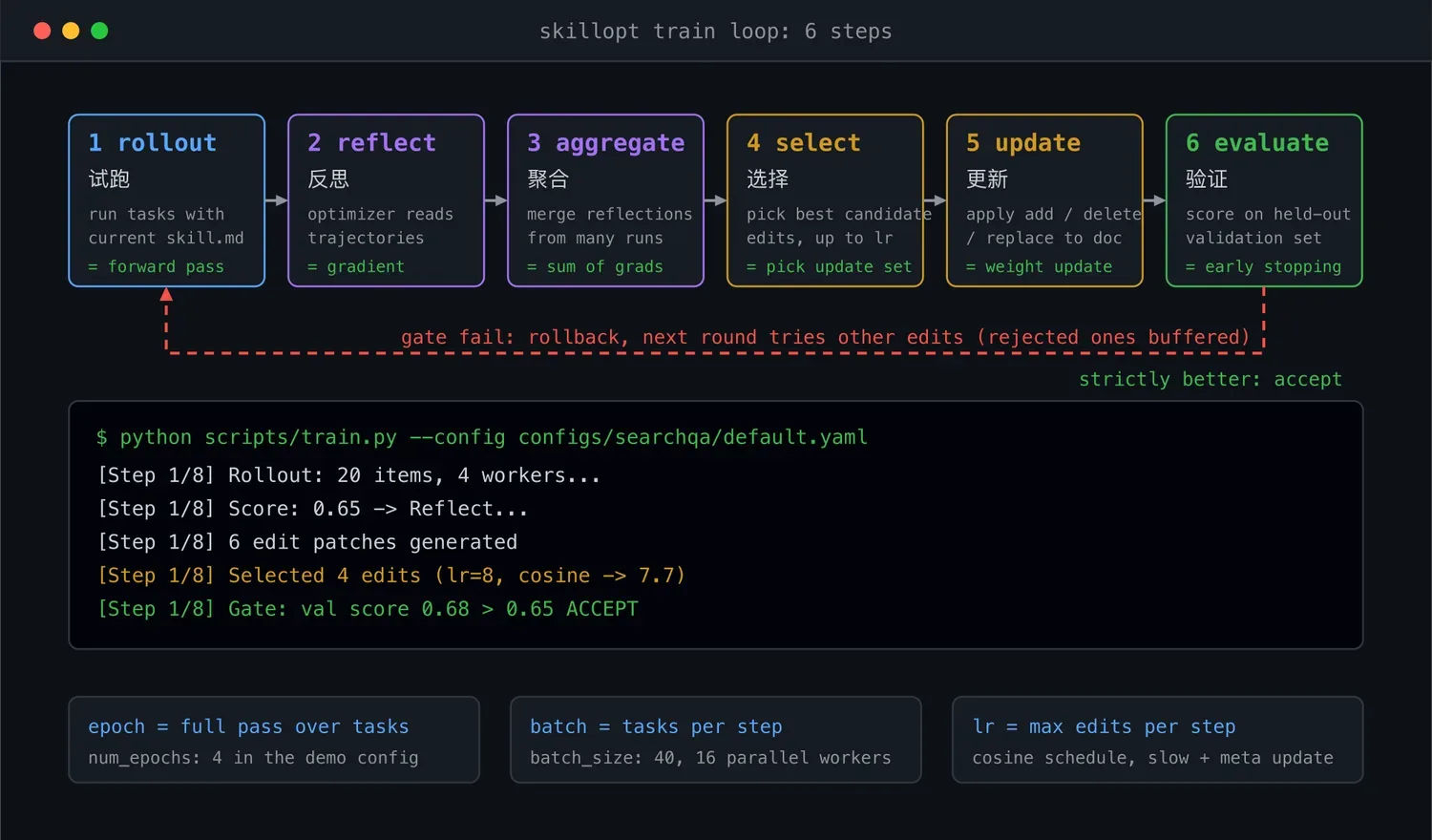Click the red 'gate fail: rollback' message

(826, 337)
